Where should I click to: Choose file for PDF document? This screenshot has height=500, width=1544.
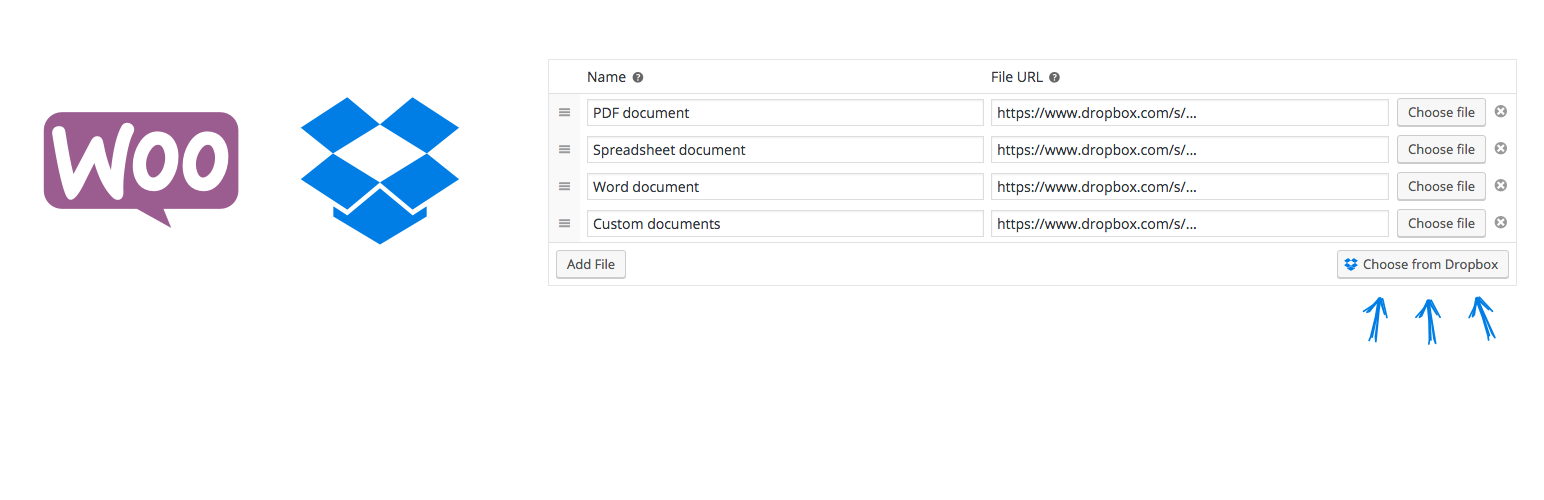1441,112
